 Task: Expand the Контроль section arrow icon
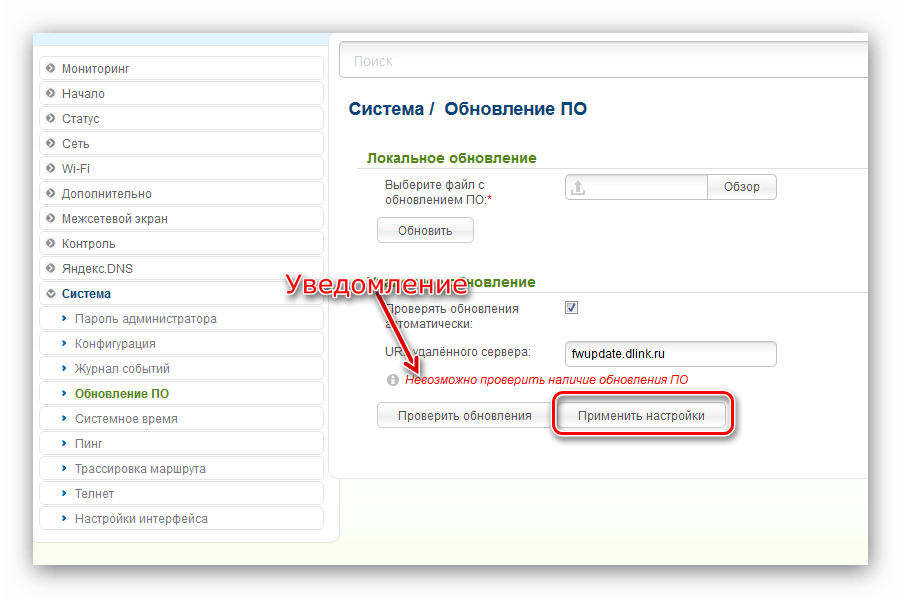(51, 243)
